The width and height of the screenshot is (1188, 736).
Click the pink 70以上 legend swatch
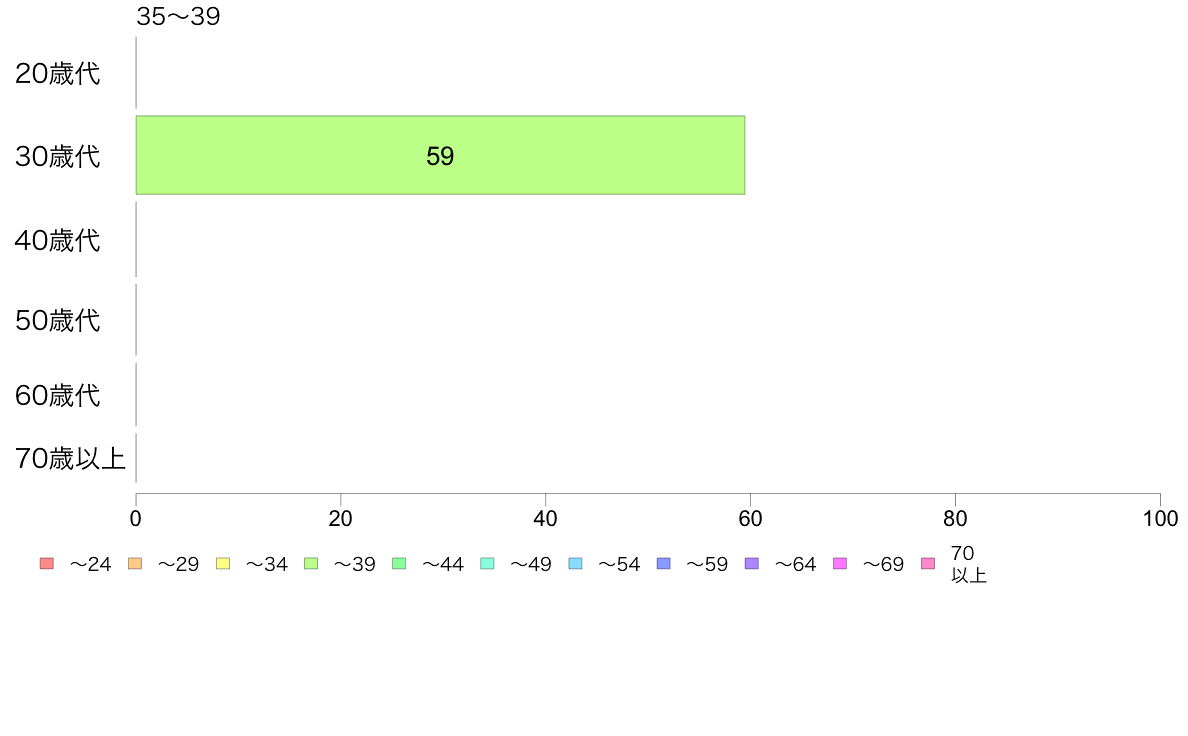927,563
